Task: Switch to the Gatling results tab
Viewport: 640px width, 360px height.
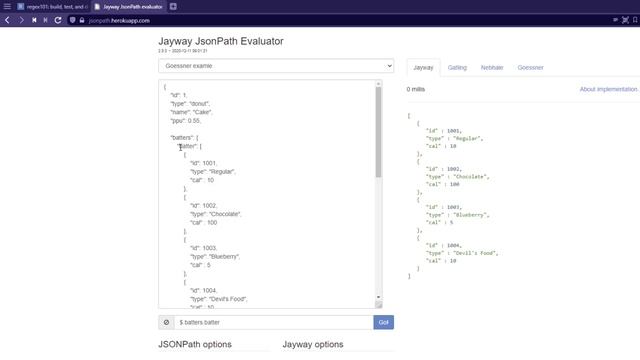Action: coord(457,67)
